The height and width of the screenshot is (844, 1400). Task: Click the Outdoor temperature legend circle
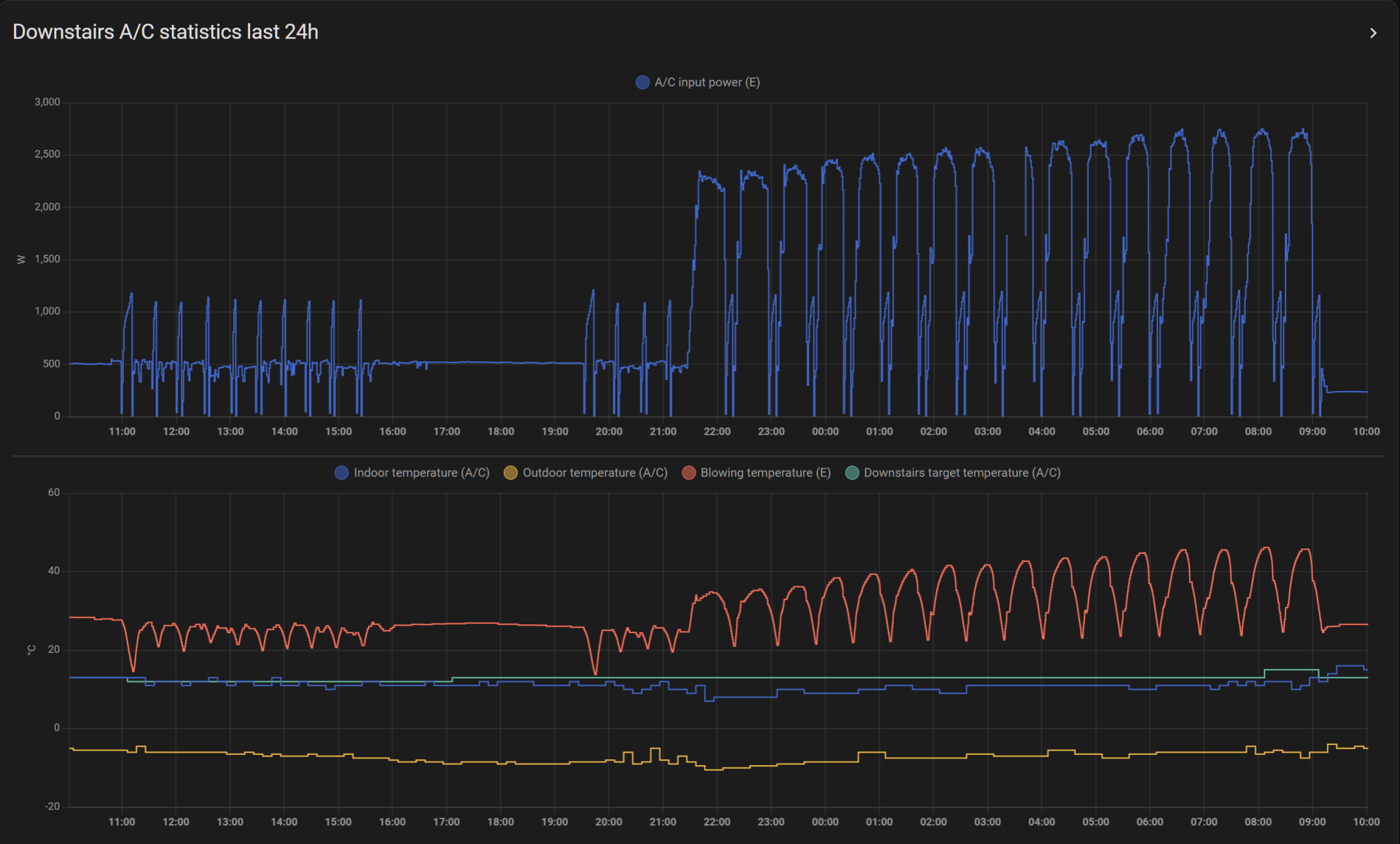510,473
